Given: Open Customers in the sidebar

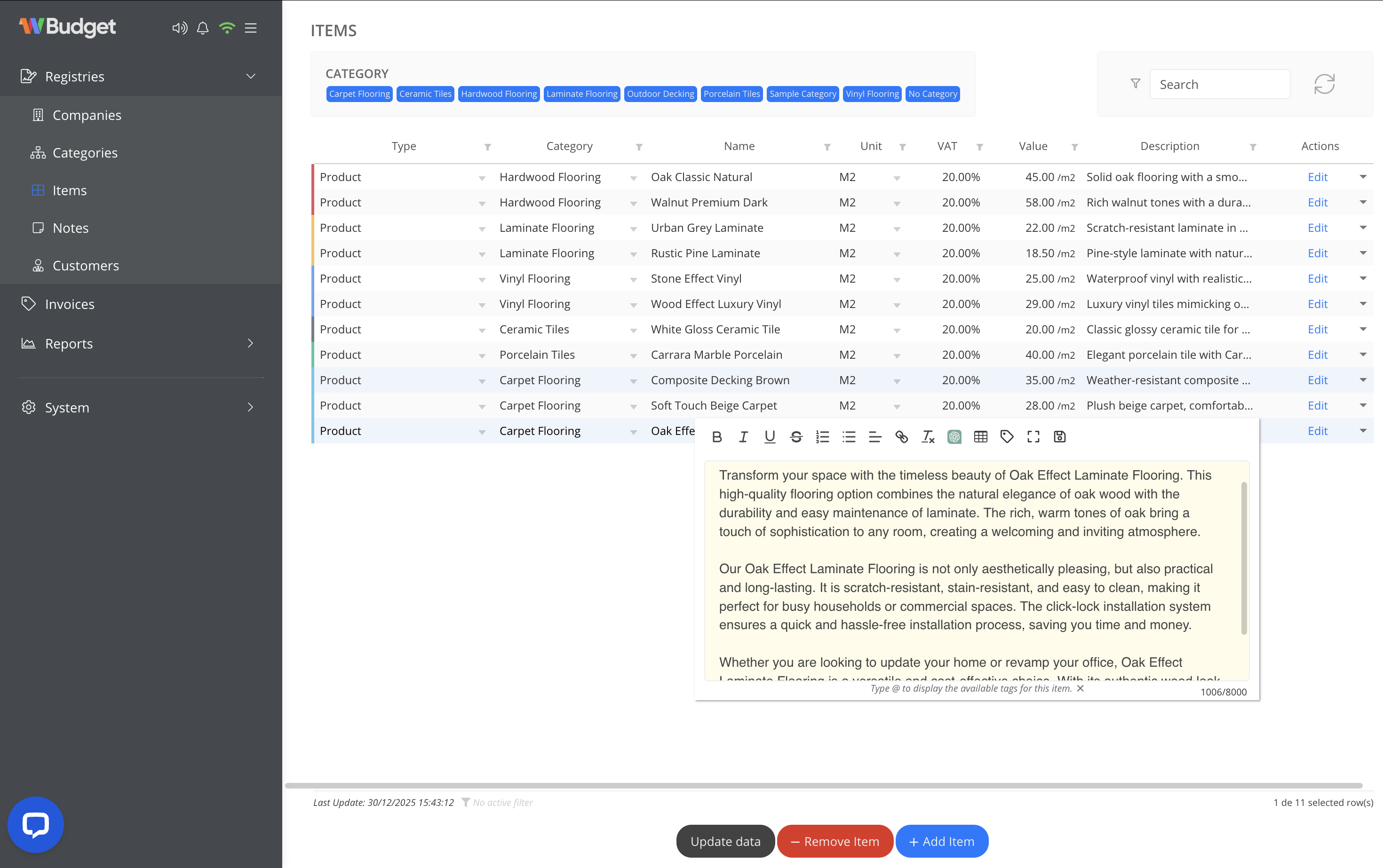Looking at the screenshot, I should click(x=86, y=265).
